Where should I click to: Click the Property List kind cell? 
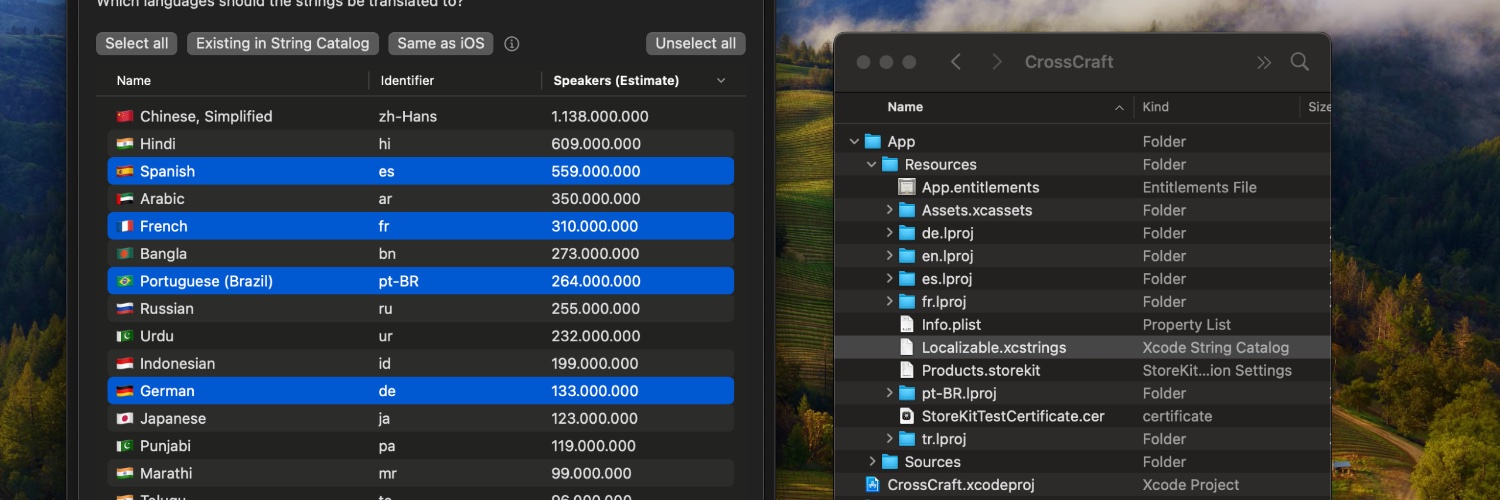click(x=1186, y=325)
